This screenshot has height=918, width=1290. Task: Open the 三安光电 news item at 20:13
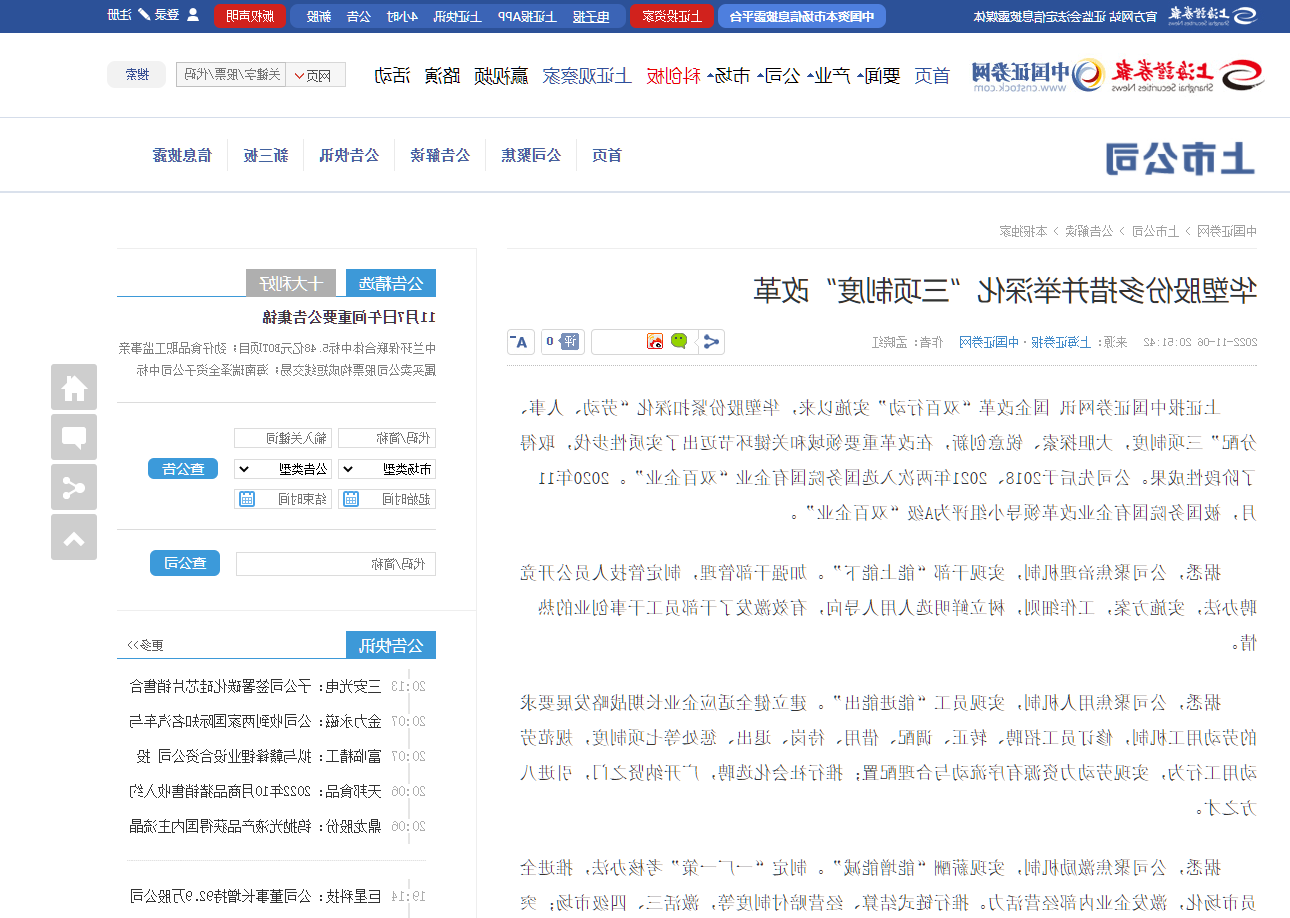pyautogui.click(x=256, y=686)
